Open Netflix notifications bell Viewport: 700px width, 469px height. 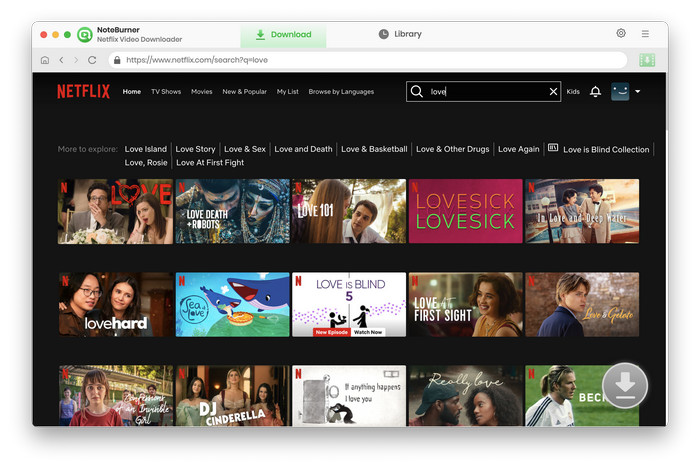pyautogui.click(x=595, y=91)
